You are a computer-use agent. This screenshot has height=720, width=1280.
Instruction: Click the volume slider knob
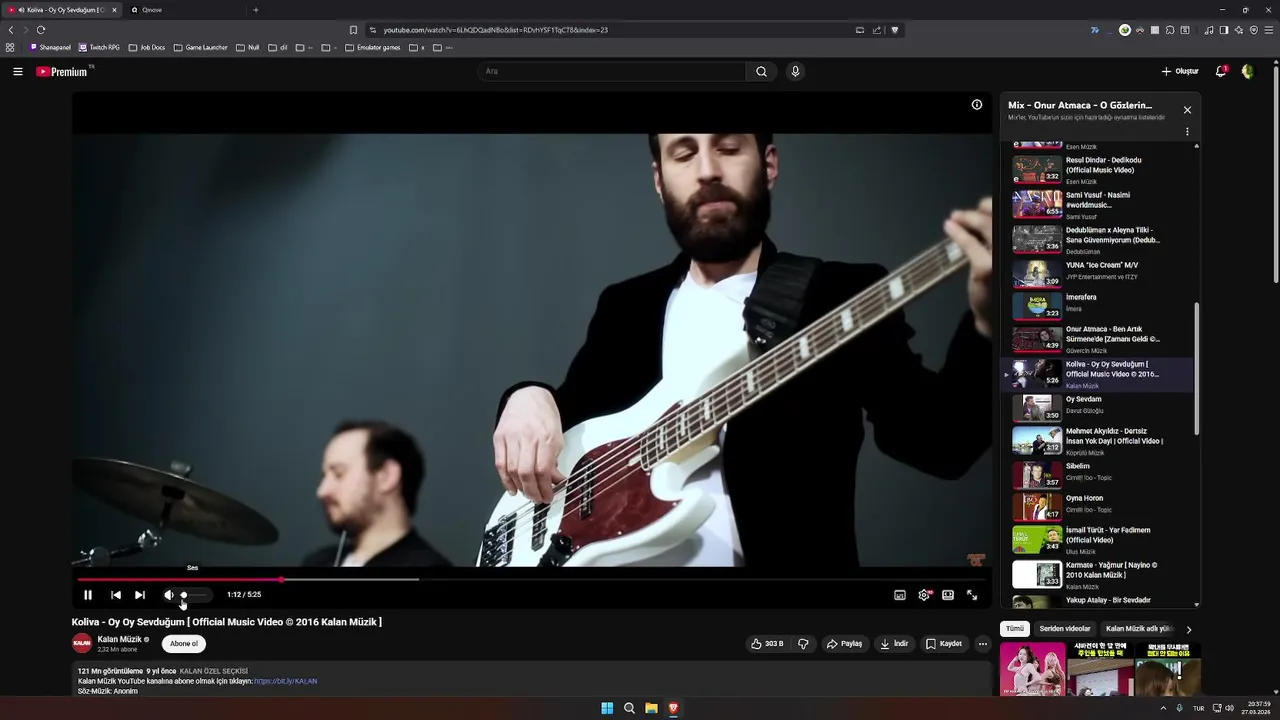click(184, 595)
